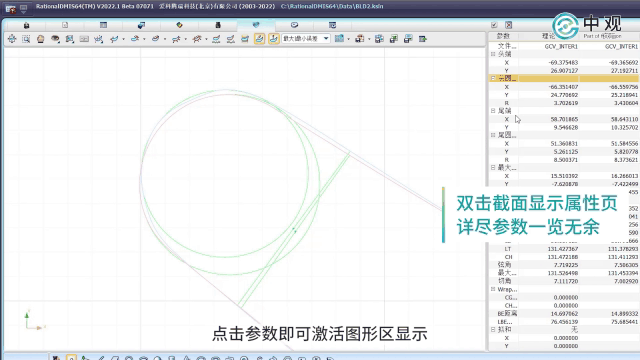Click the 无 value in 拟和 row
This screenshot has width=640, height=360.
tap(575, 330)
